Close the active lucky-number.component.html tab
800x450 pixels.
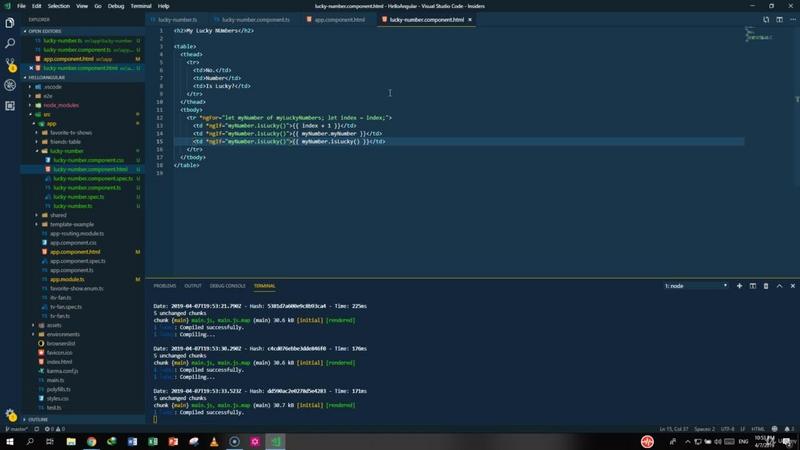pos(470,19)
